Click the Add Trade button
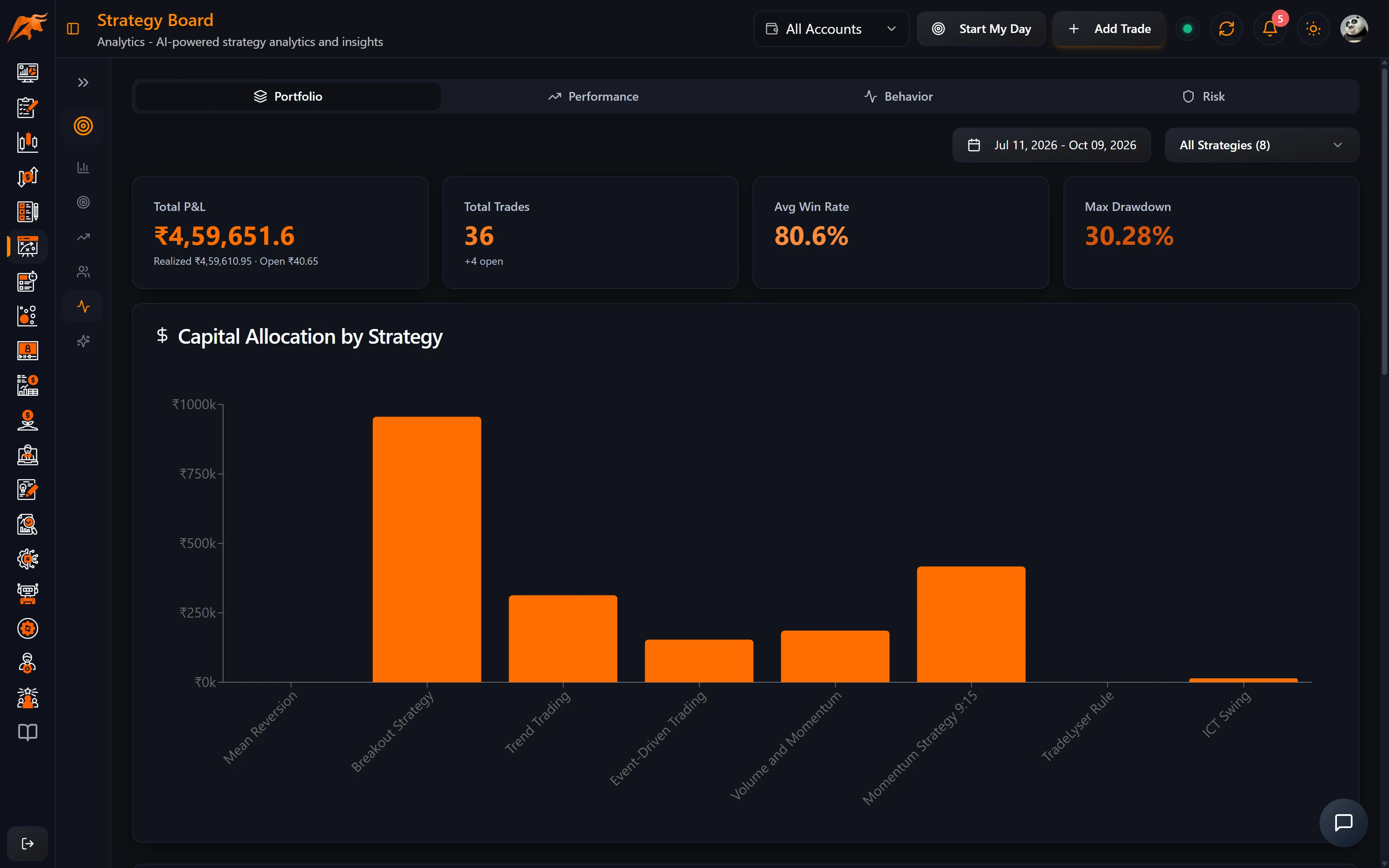This screenshot has width=1389, height=868. pyautogui.click(x=1109, y=29)
